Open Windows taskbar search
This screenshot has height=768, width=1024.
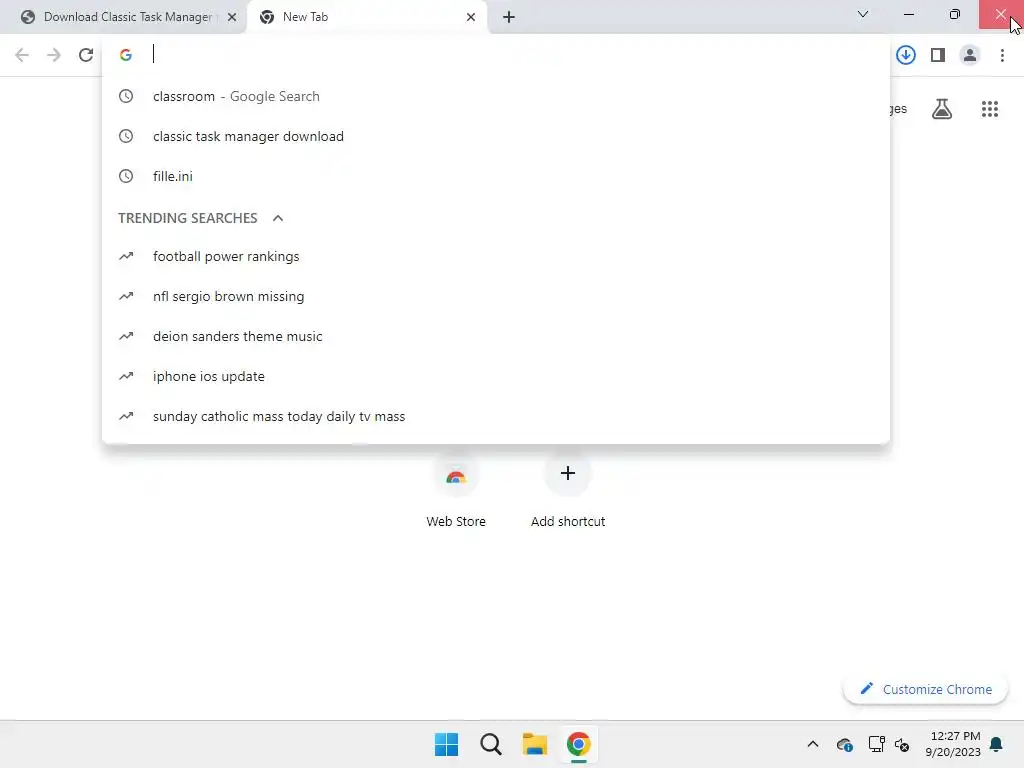490,744
